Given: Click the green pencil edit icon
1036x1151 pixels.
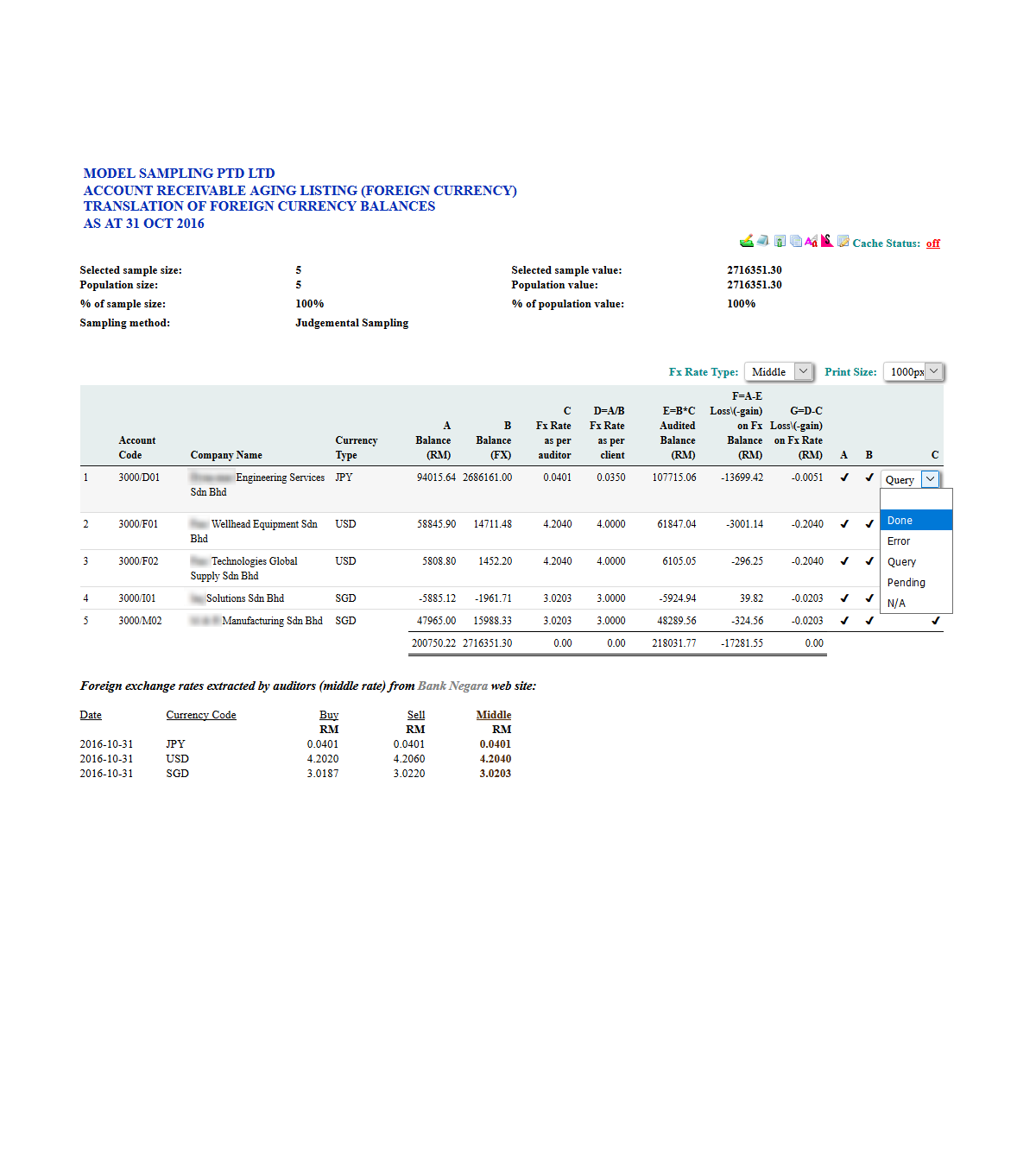Looking at the screenshot, I should (747, 242).
